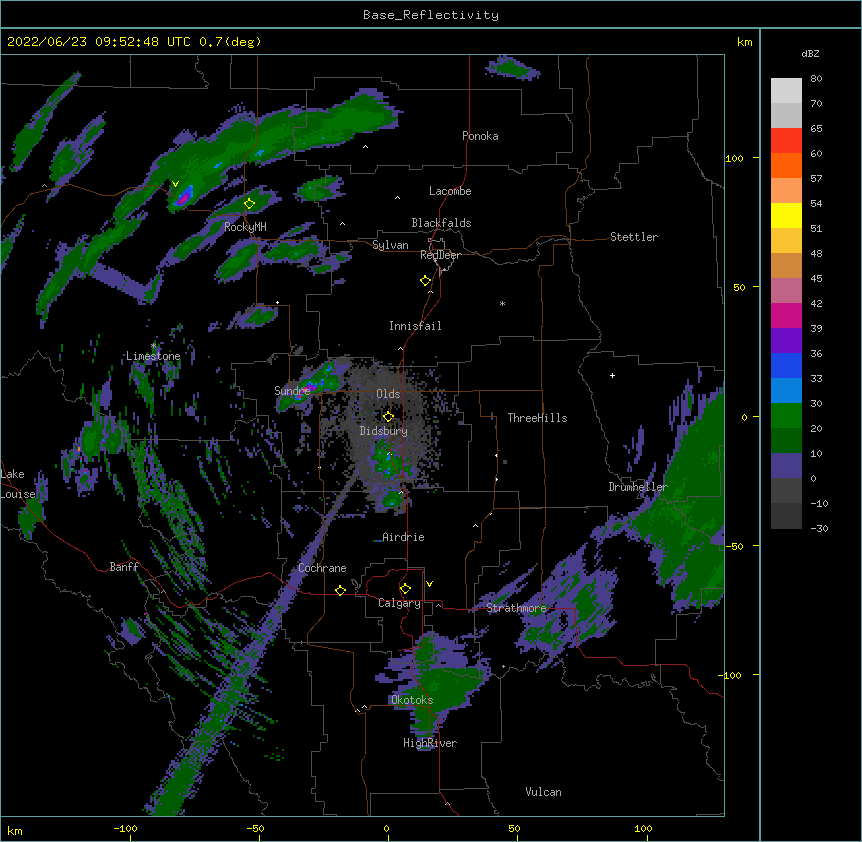This screenshot has width=862, height=842.
Task: Click the 0 km mark on horizontal axis
Action: click(x=386, y=828)
